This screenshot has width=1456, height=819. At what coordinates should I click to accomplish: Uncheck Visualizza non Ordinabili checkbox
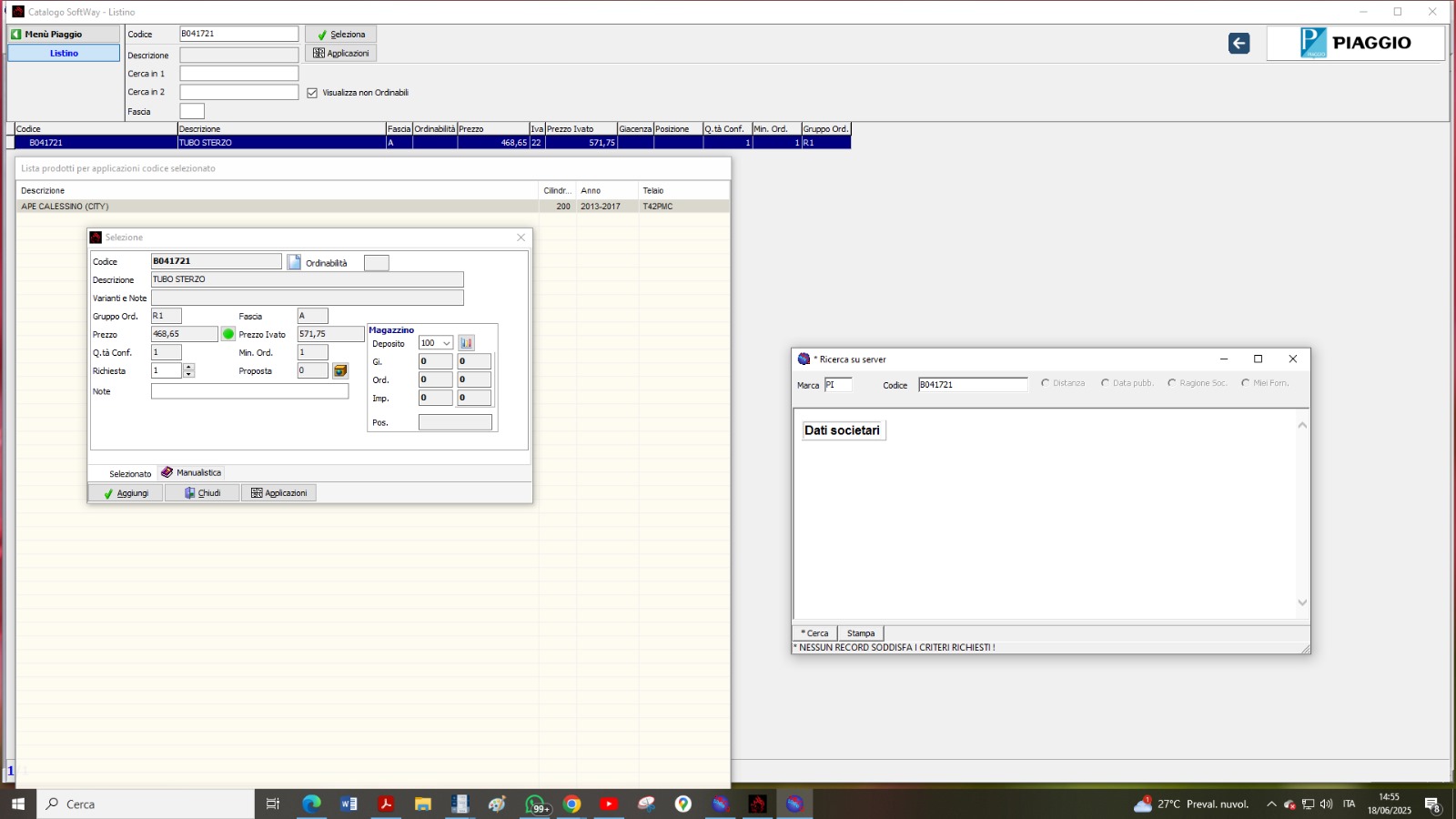tap(312, 93)
